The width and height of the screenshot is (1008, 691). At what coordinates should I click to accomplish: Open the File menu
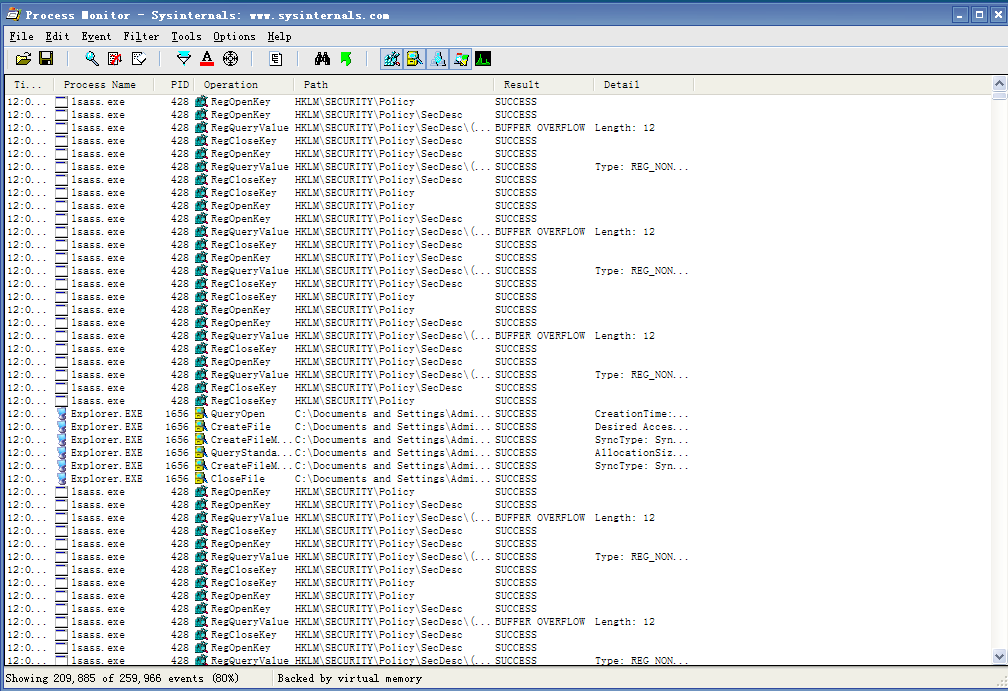coord(21,37)
